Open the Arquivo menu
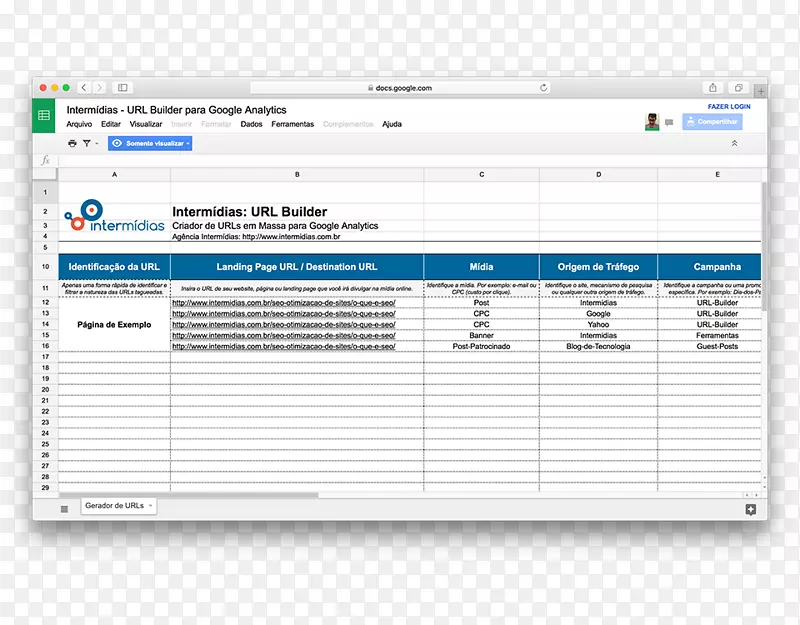The image size is (800, 625). 79,124
